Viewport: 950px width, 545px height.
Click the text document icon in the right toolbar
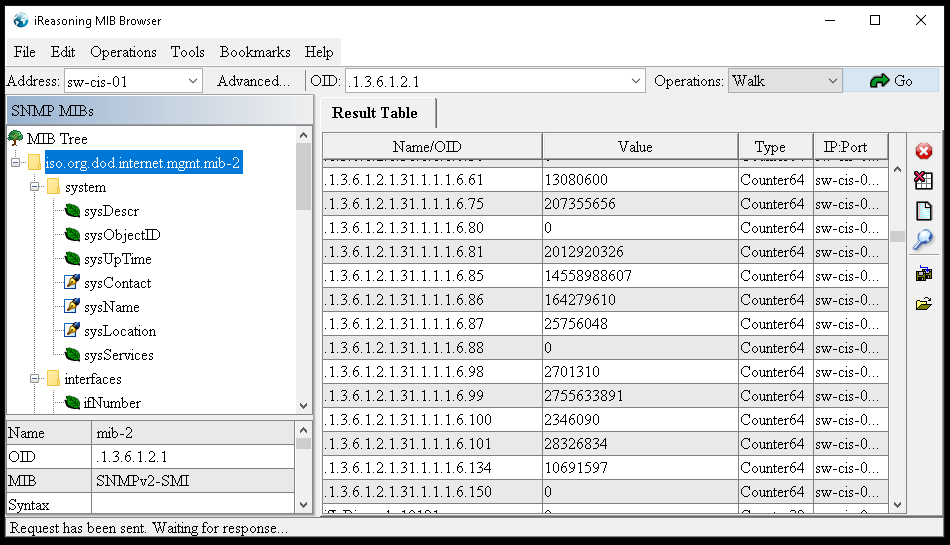coord(923,211)
